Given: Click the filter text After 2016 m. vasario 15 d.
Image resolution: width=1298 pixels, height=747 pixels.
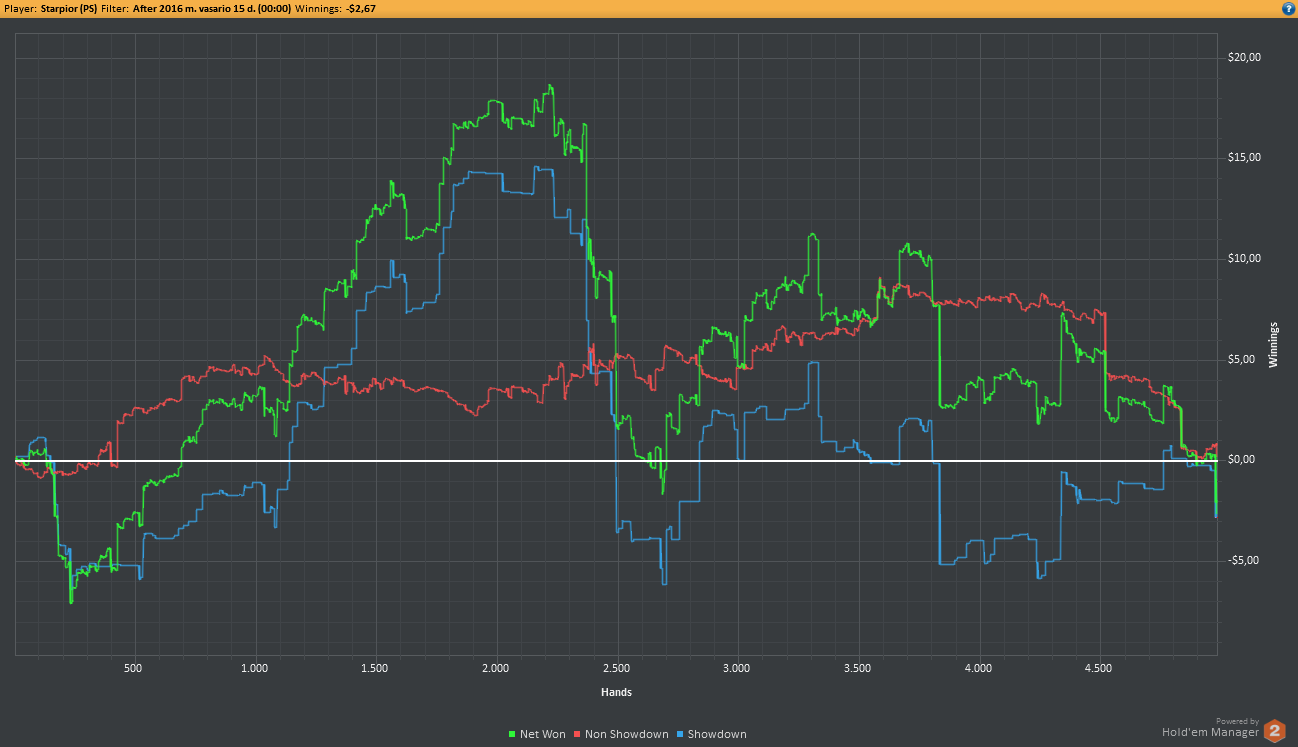Looking at the screenshot, I should click(x=195, y=8).
